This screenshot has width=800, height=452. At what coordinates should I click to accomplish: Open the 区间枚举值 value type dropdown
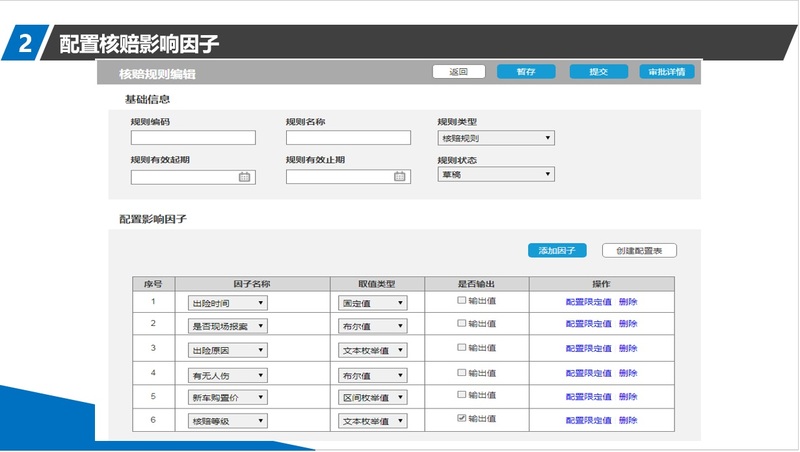[372, 397]
